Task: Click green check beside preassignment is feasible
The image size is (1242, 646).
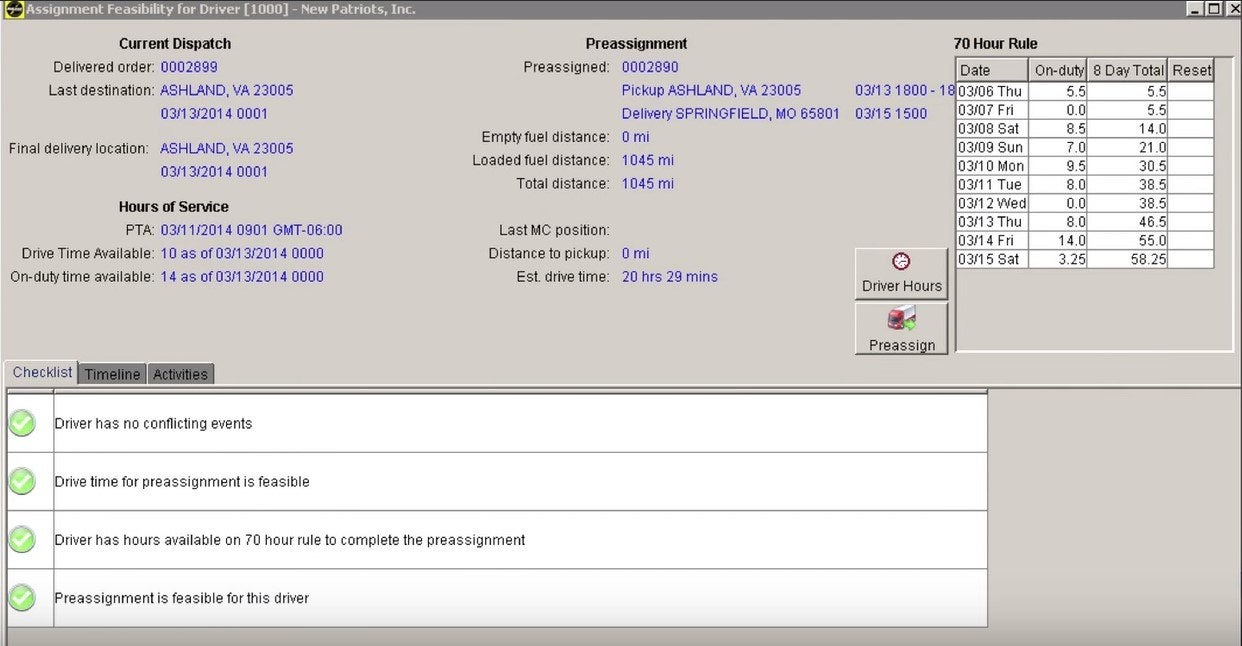Action: (x=22, y=598)
